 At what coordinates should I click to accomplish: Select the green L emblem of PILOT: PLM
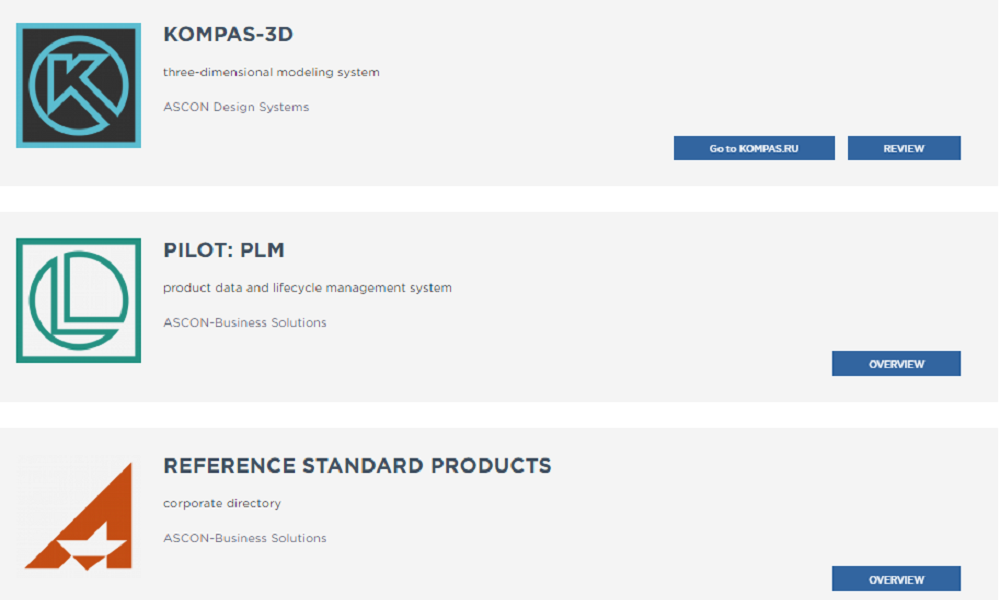(x=78, y=300)
